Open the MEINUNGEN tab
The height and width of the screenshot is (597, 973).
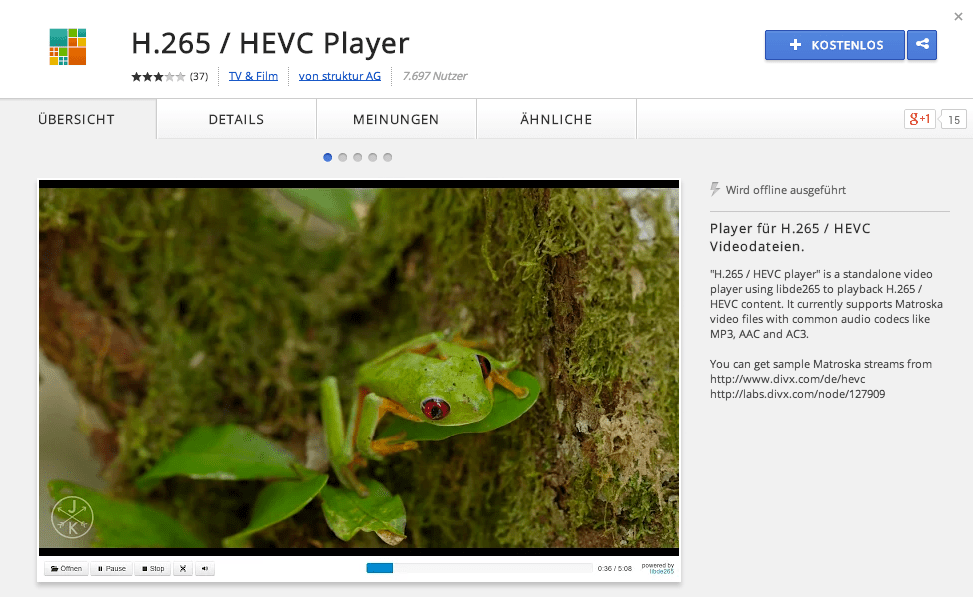pyautogui.click(x=396, y=119)
